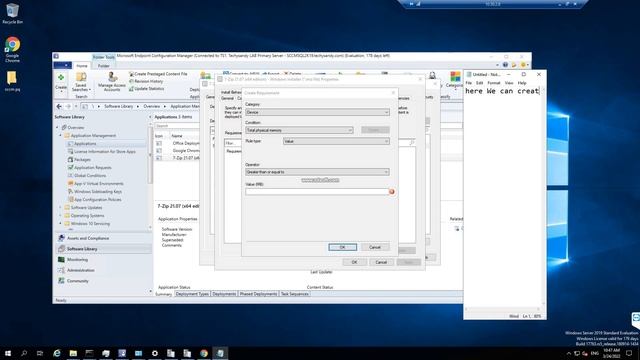This screenshot has height=360, width=640.
Task: Click the applications Search box
Action: click(177, 126)
